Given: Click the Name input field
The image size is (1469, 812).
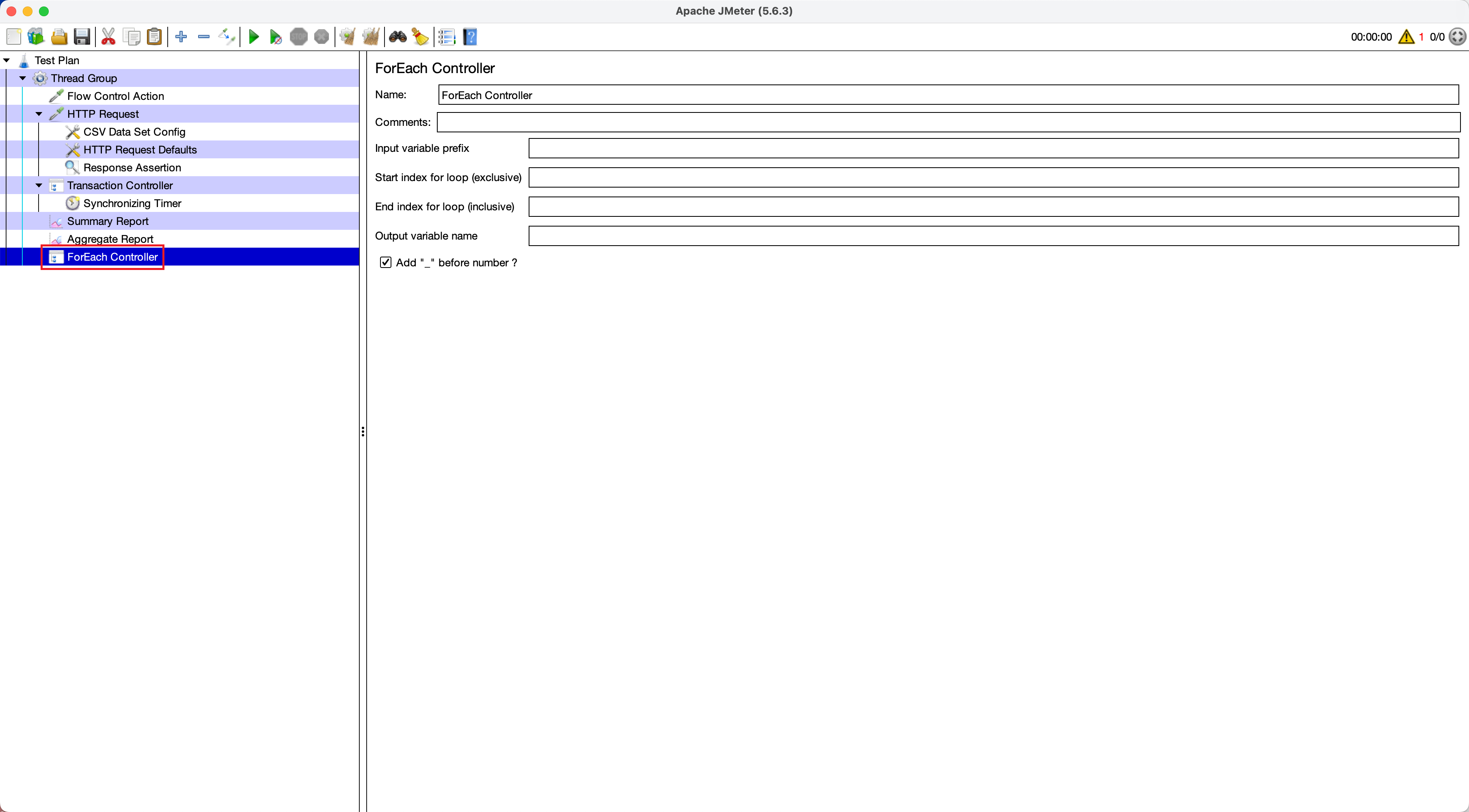Looking at the screenshot, I should (x=948, y=95).
